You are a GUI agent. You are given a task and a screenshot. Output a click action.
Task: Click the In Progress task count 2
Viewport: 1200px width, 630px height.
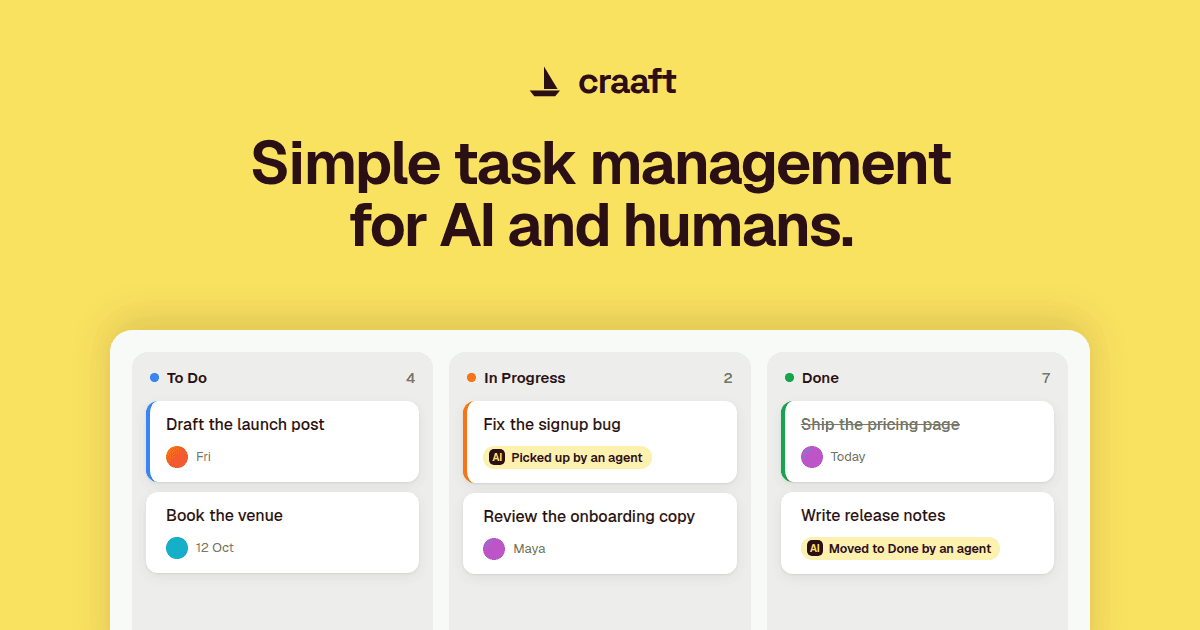tap(728, 378)
